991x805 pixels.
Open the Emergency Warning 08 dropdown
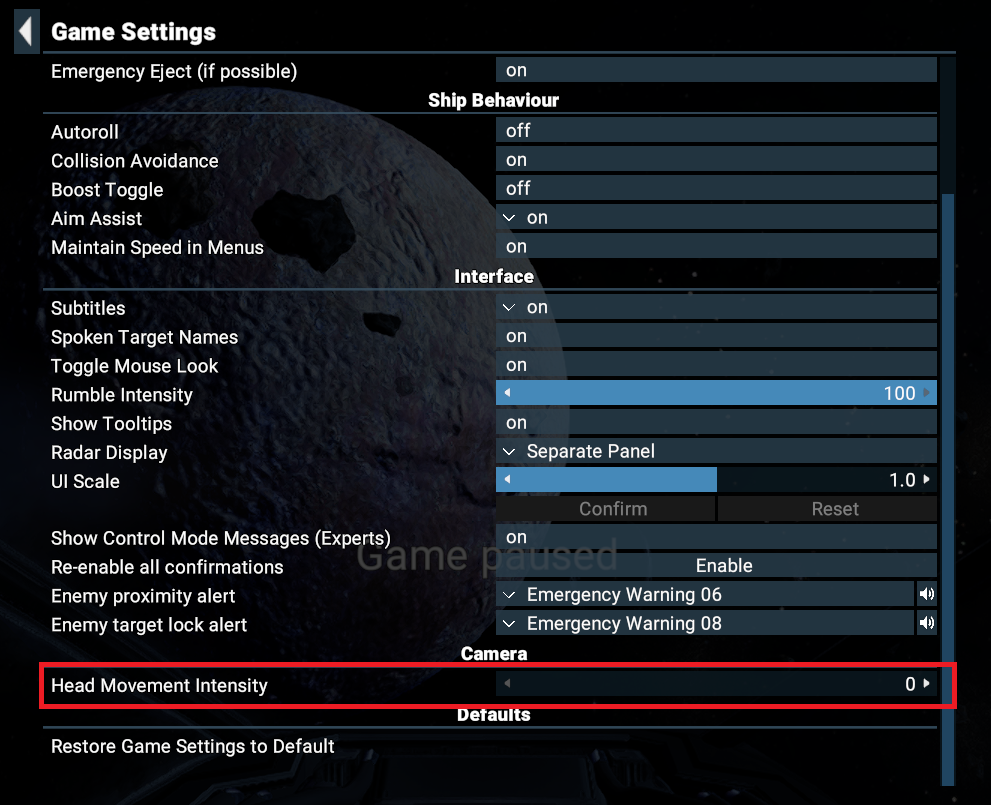pyautogui.click(x=705, y=623)
